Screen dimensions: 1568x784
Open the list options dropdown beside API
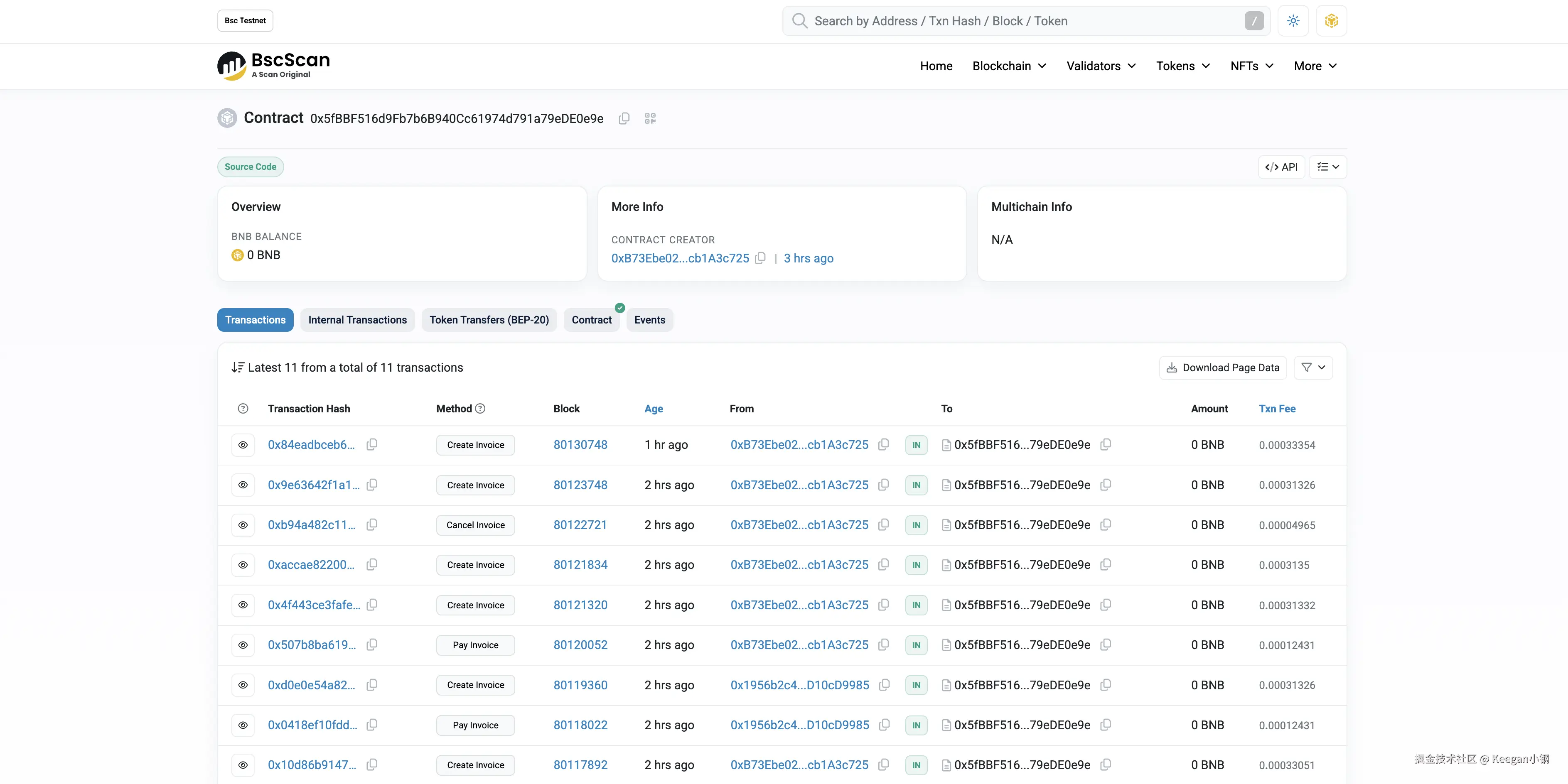pos(1327,167)
